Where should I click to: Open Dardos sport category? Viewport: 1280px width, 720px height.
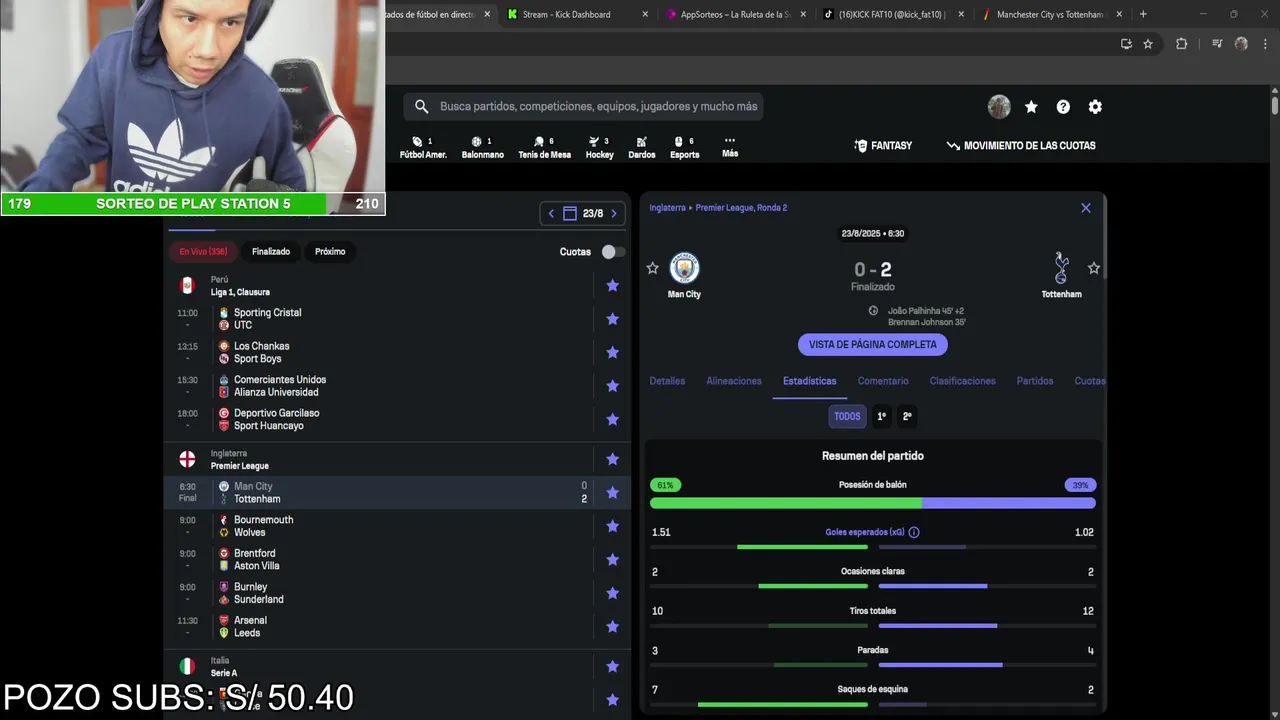pos(641,147)
